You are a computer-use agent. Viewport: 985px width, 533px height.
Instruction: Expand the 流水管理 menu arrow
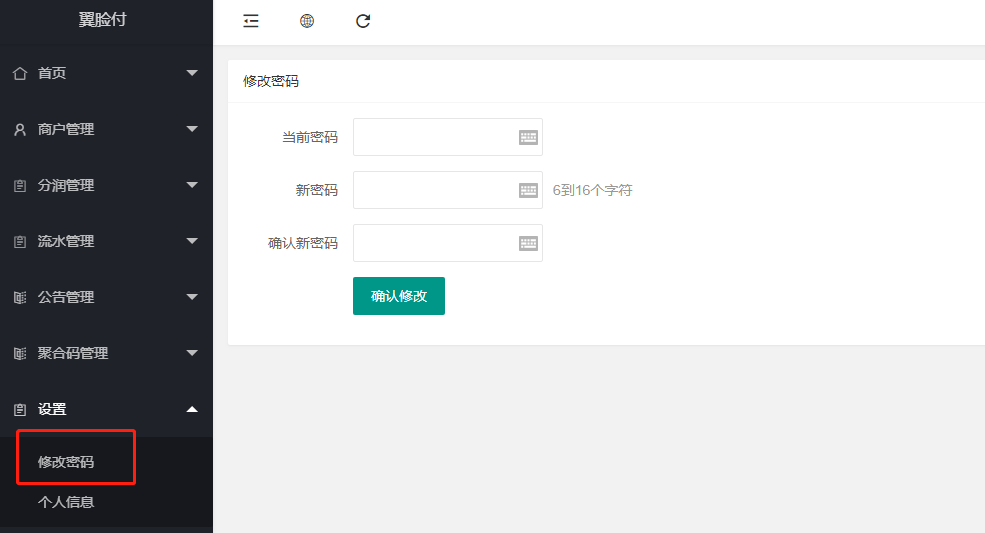pos(192,241)
